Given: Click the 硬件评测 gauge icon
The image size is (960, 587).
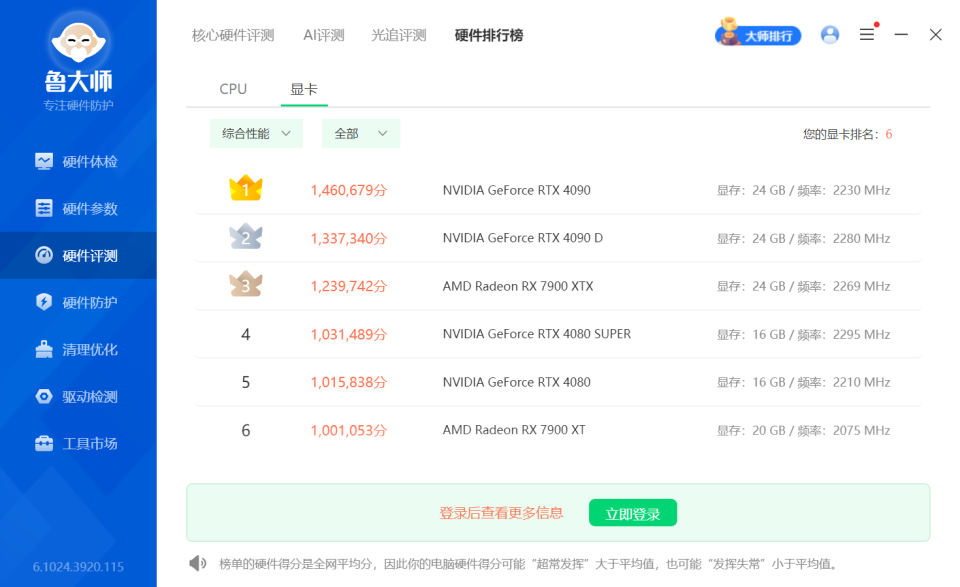Looking at the screenshot, I should 44,255.
